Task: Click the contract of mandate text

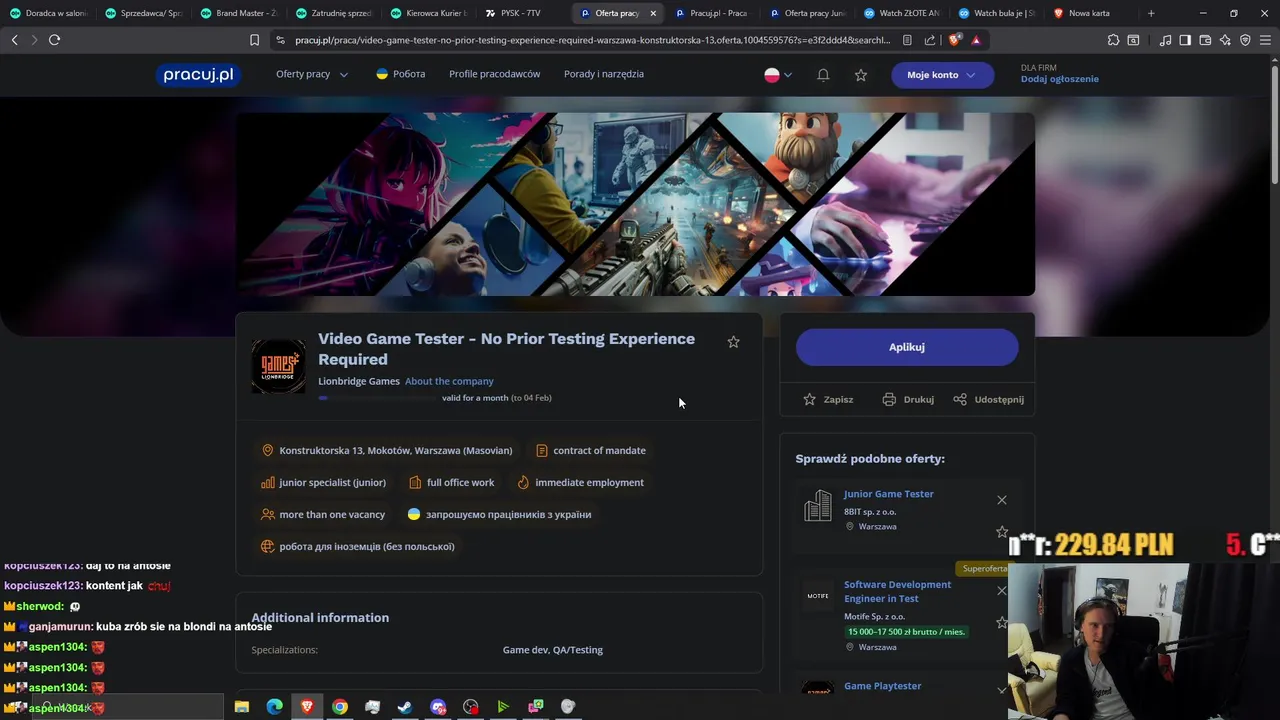Action: 600,450
